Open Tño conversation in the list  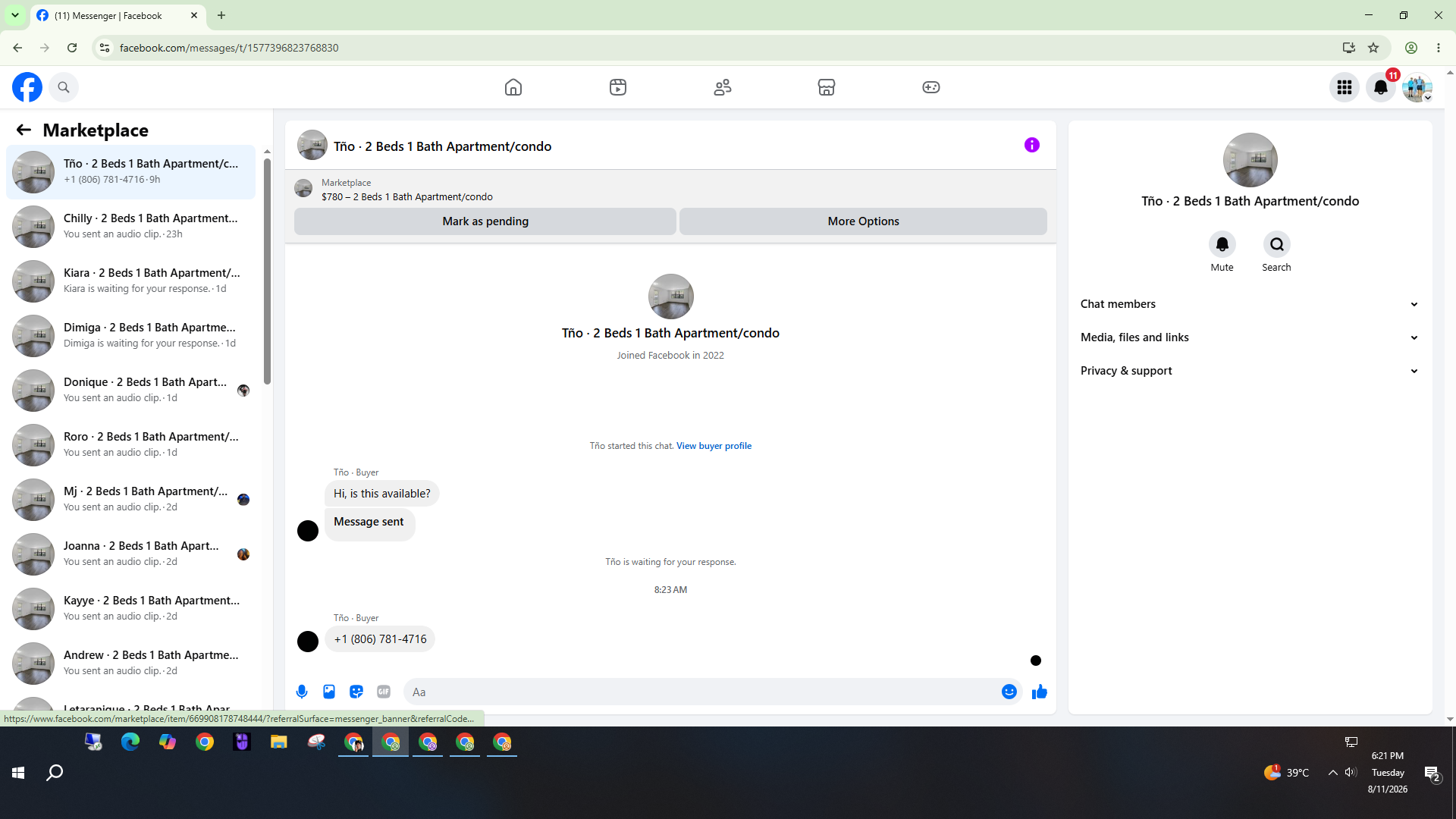[x=131, y=172]
